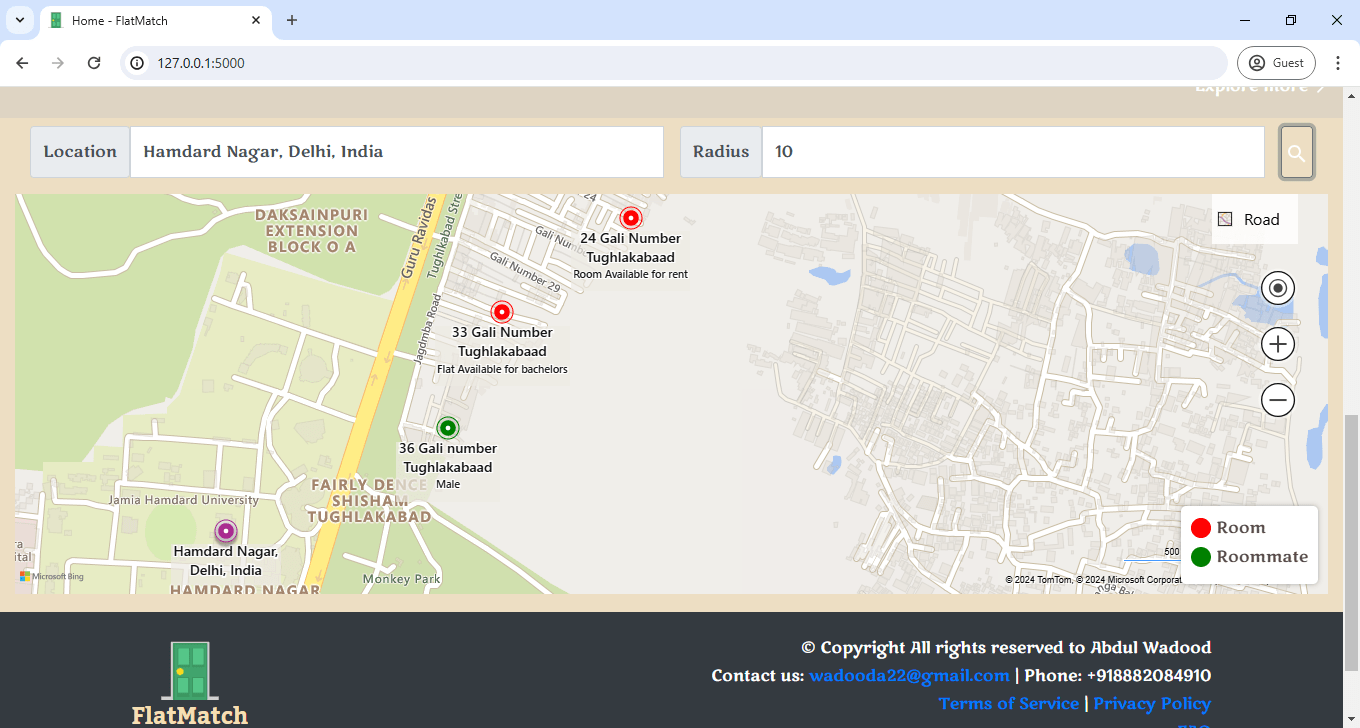This screenshot has width=1360, height=728.
Task: Click the copyright 'Abdul Wadood' text
Action: (x=1150, y=648)
